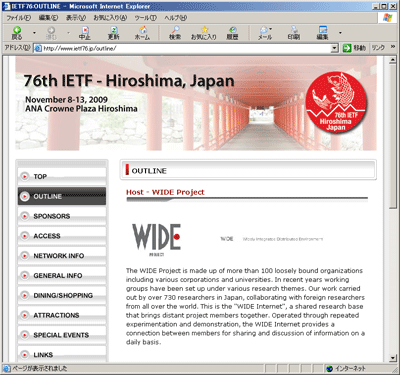The image size is (400, 375).
Task: Click the November 8-13, 2009 date text
Action: (x=66, y=100)
